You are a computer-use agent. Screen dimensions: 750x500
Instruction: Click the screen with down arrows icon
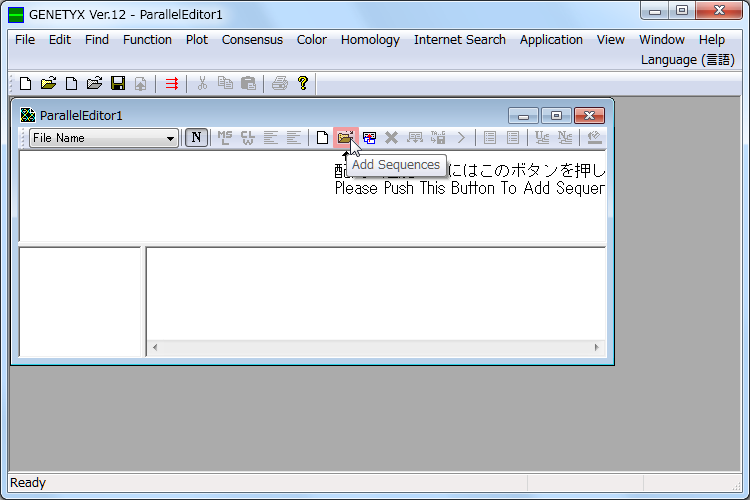pyautogui.click(x=415, y=138)
